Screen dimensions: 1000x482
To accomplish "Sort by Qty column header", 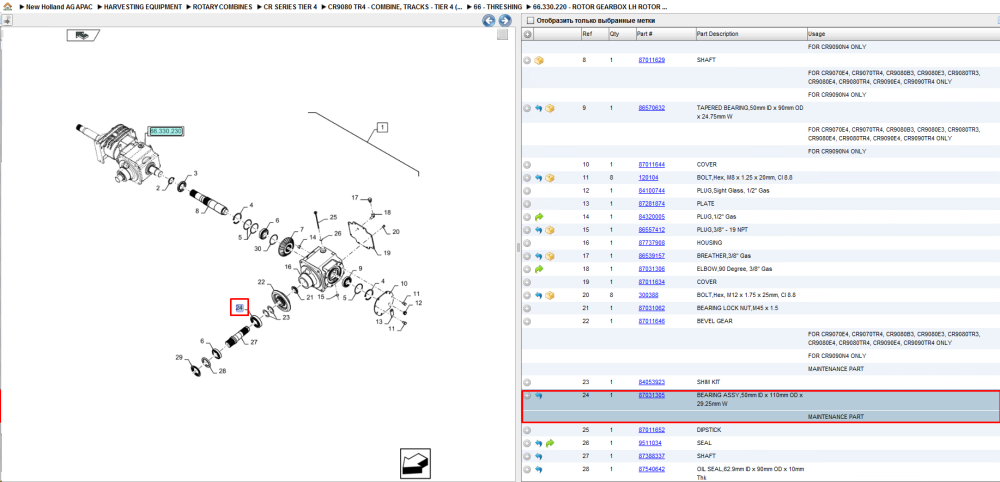I will pos(614,34).
